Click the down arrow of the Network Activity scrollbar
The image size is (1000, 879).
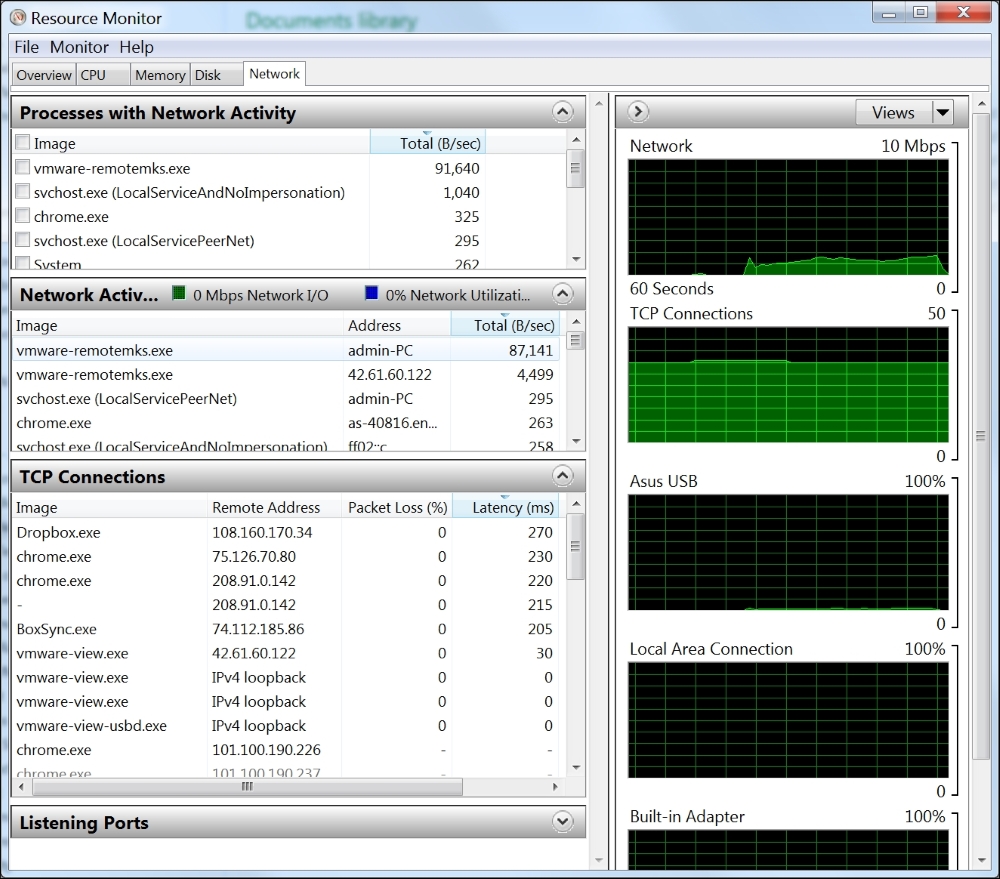[x=576, y=441]
